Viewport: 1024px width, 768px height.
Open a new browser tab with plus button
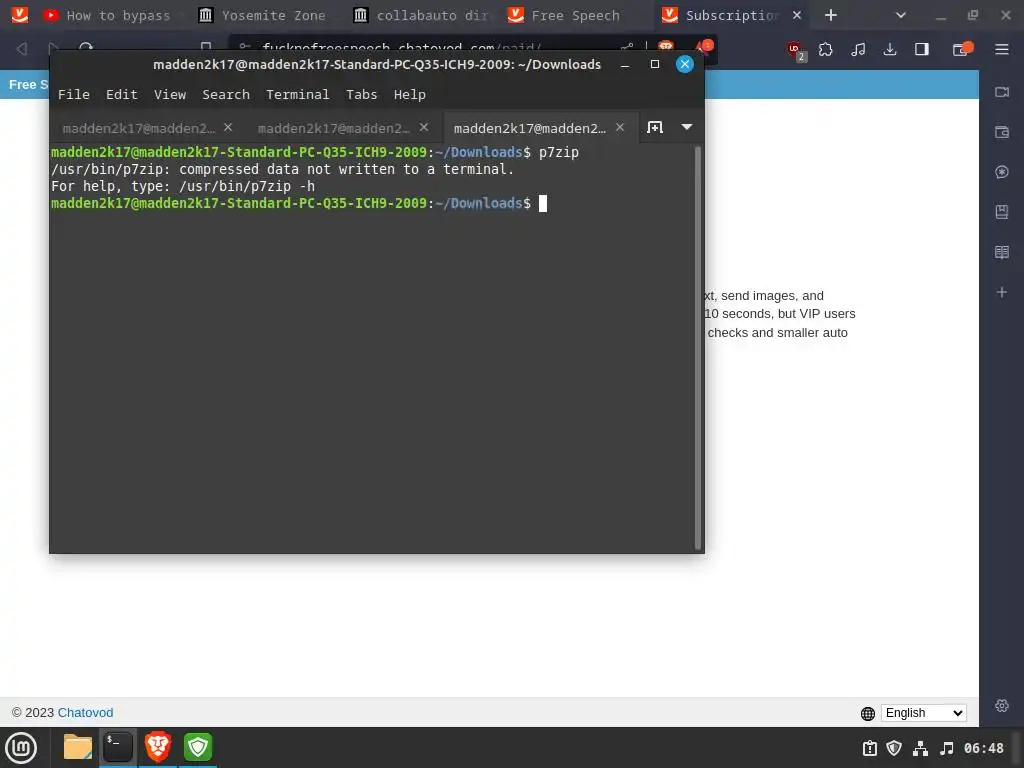pyautogui.click(x=830, y=15)
